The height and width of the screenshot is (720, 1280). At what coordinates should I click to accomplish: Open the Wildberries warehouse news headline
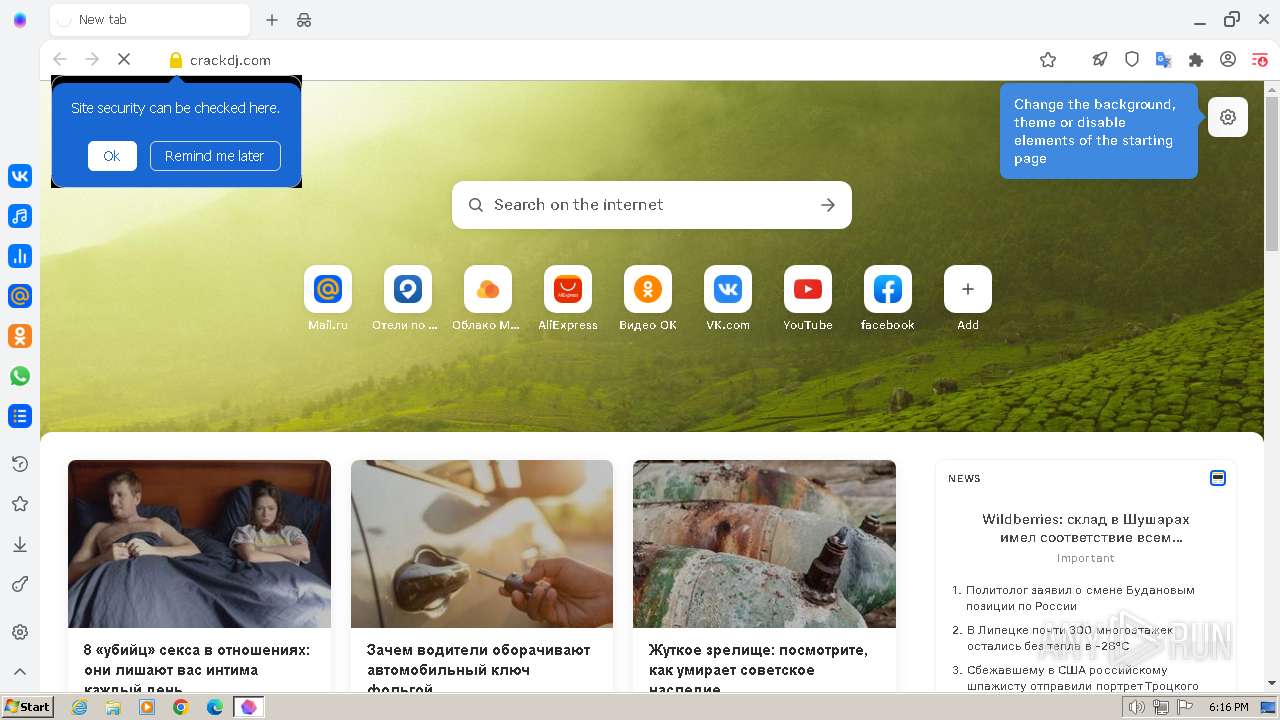point(1085,528)
